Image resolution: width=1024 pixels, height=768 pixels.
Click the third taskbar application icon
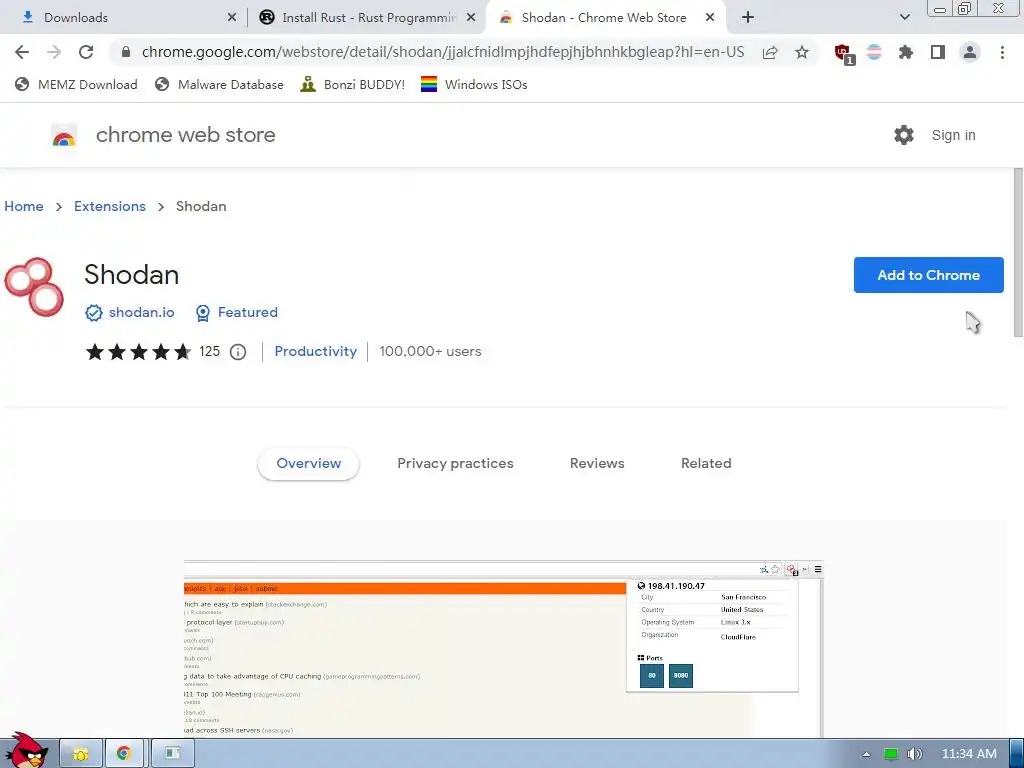(x=172, y=754)
